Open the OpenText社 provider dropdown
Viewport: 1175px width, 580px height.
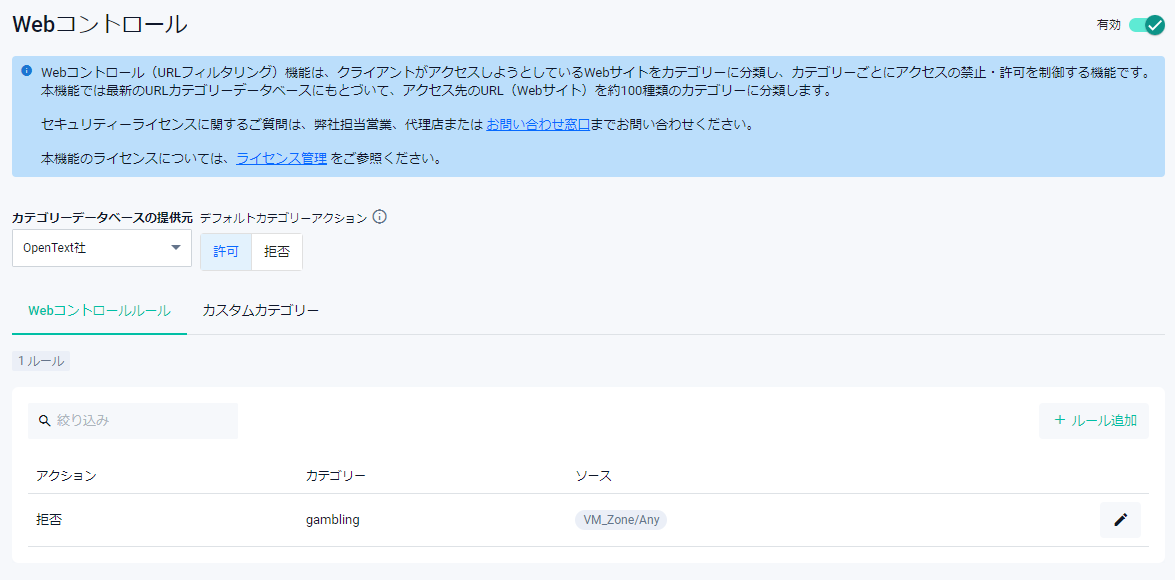(x=100, y=248)
